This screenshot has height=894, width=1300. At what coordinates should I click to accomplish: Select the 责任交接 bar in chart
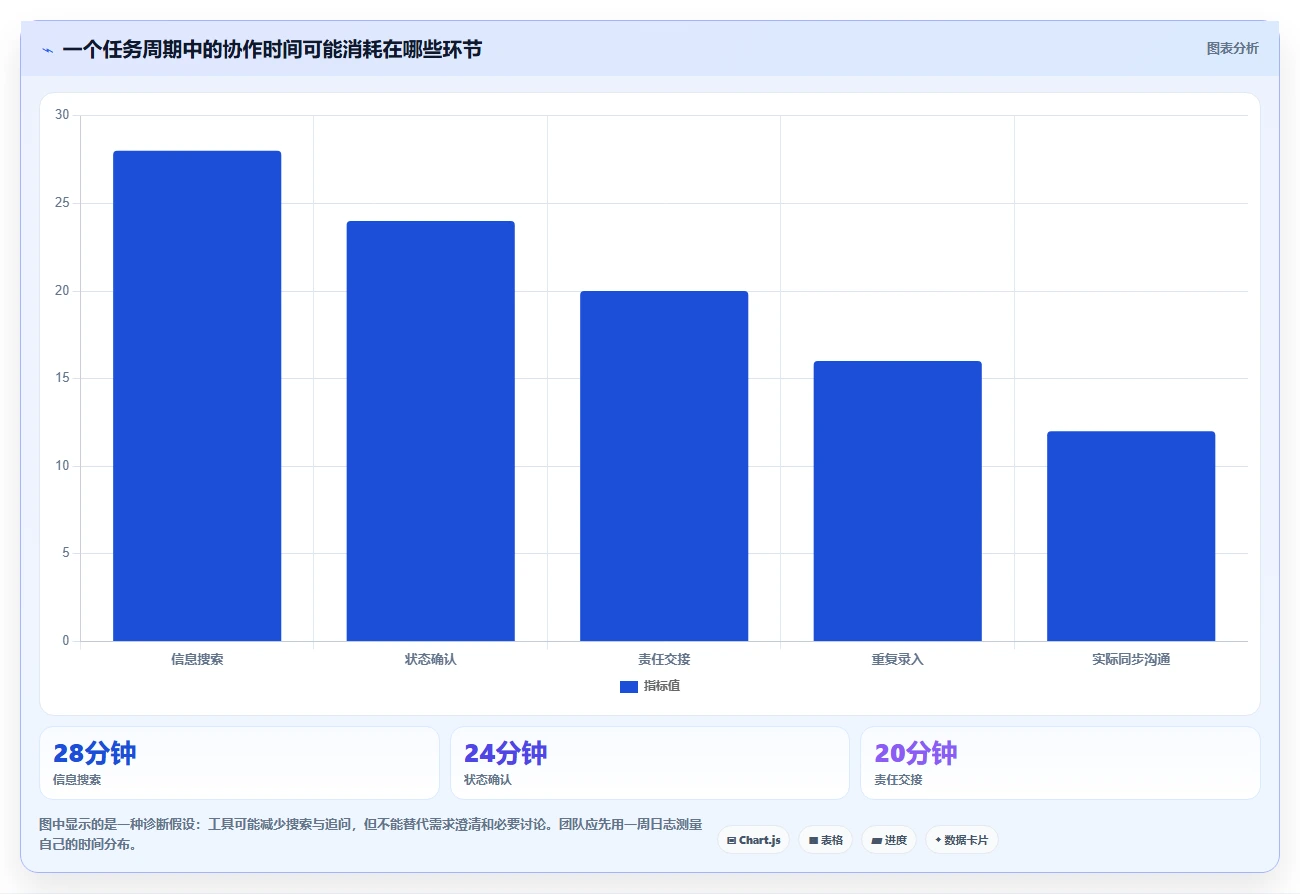coord(664,466)
